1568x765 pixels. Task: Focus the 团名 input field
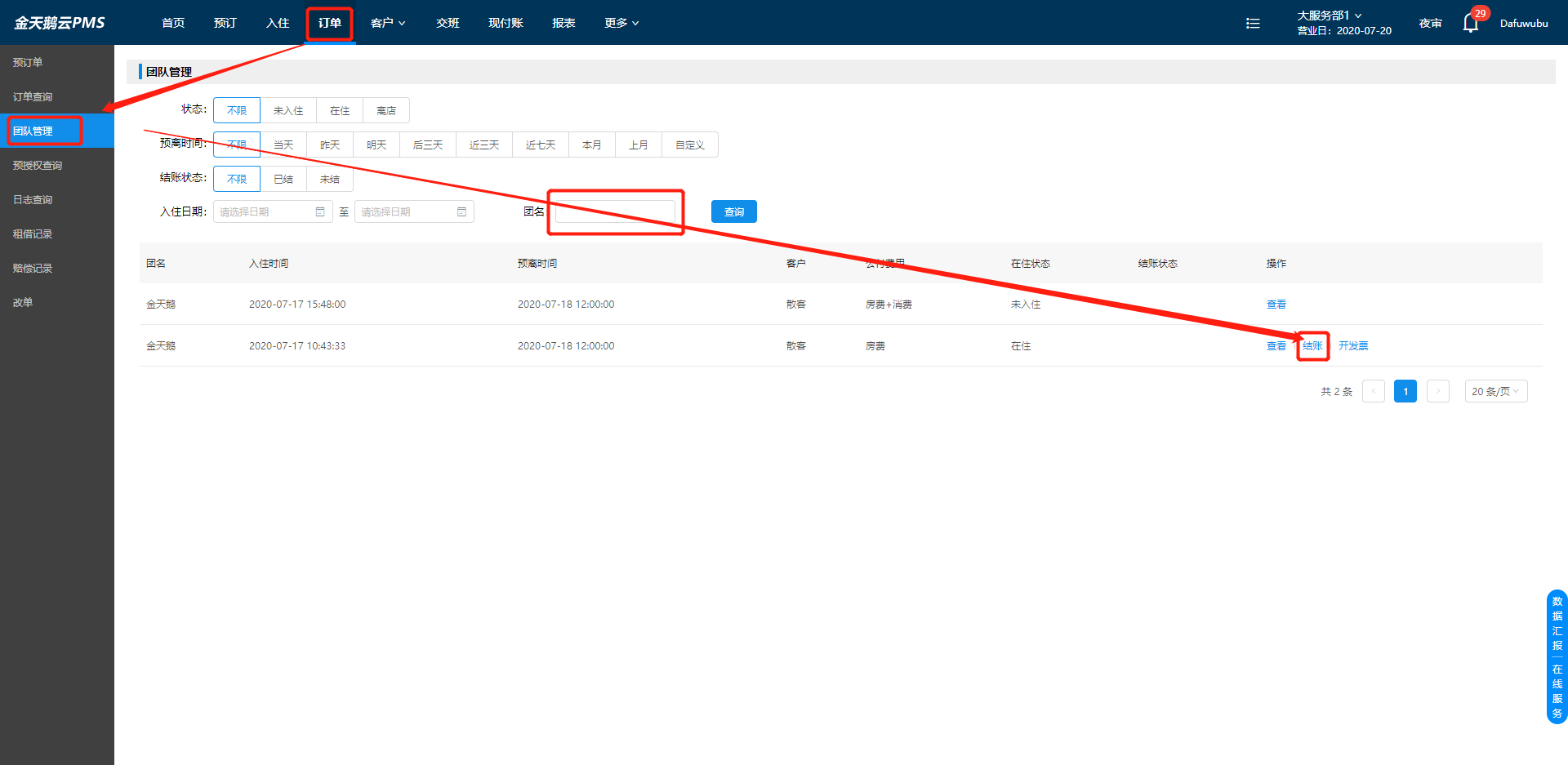coord(615,212)
